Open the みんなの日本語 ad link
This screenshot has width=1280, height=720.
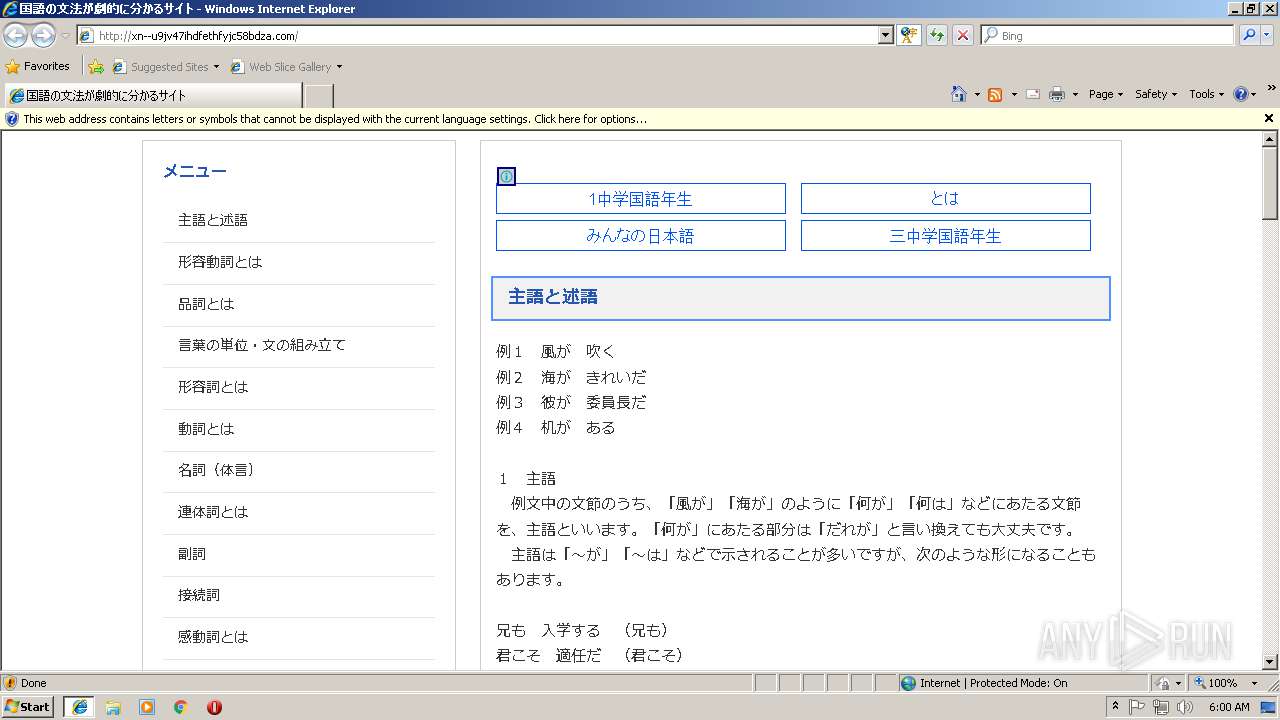[641, 236]
